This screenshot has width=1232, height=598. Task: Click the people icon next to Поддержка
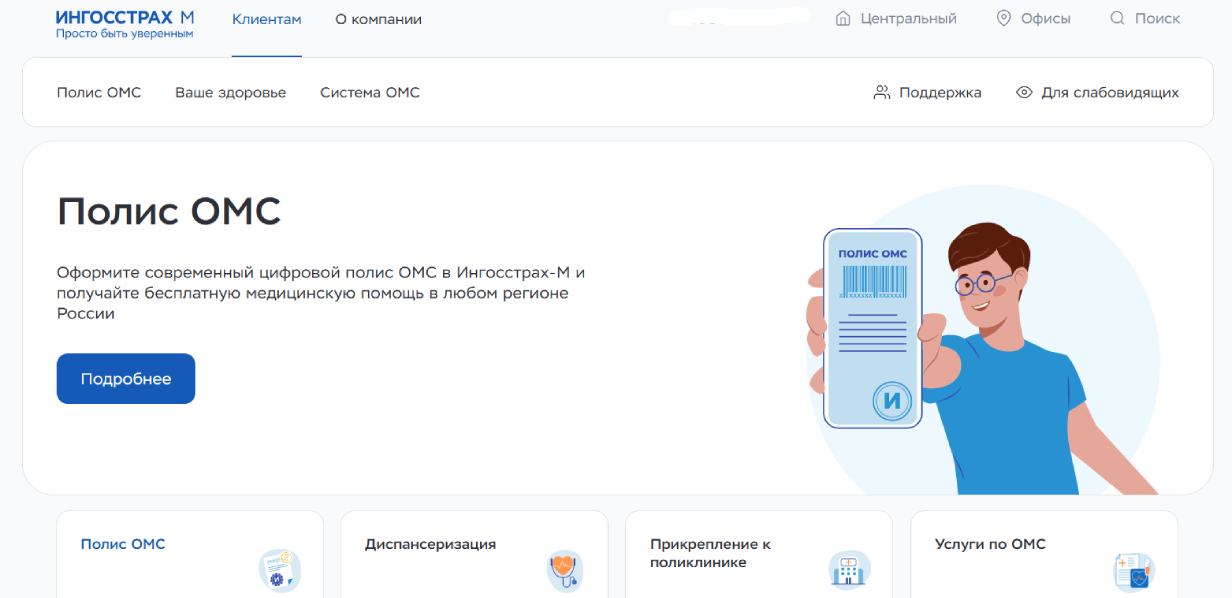881,93
